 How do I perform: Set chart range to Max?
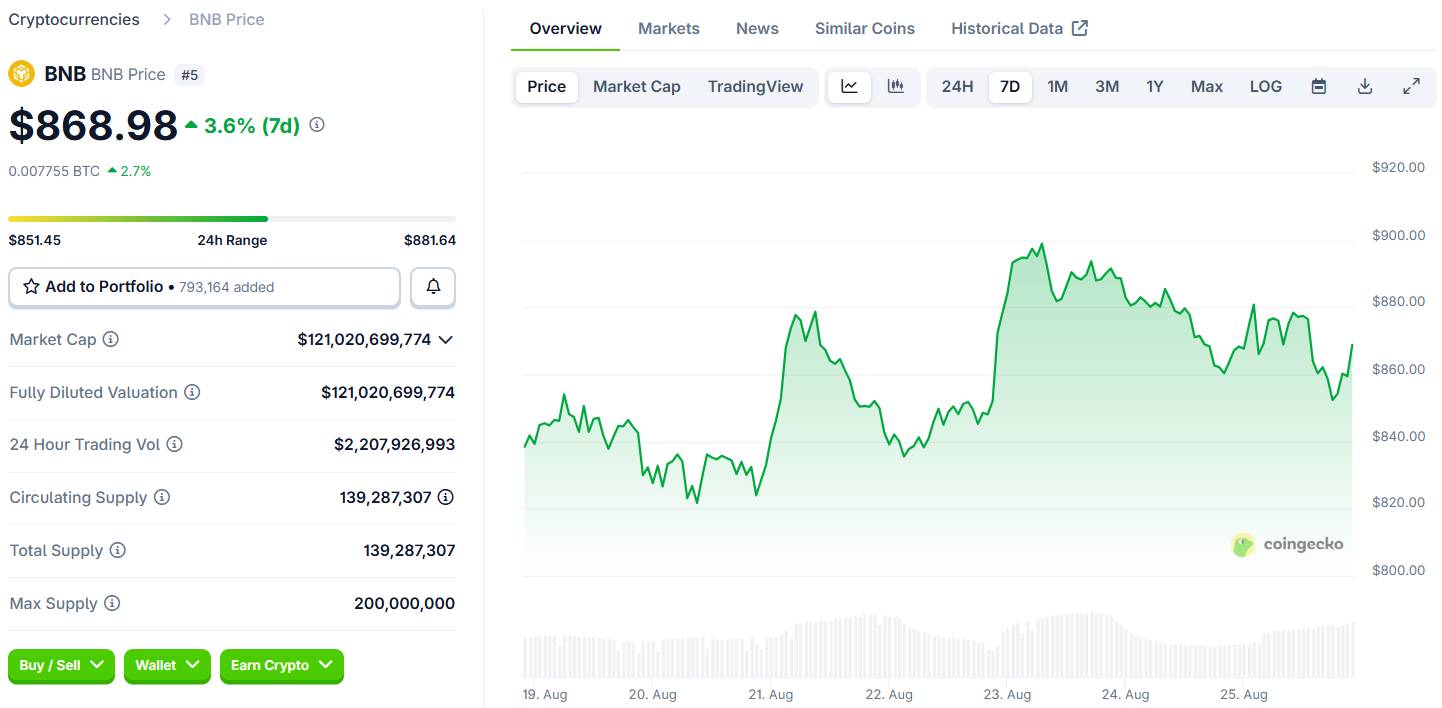[1207, 87]
